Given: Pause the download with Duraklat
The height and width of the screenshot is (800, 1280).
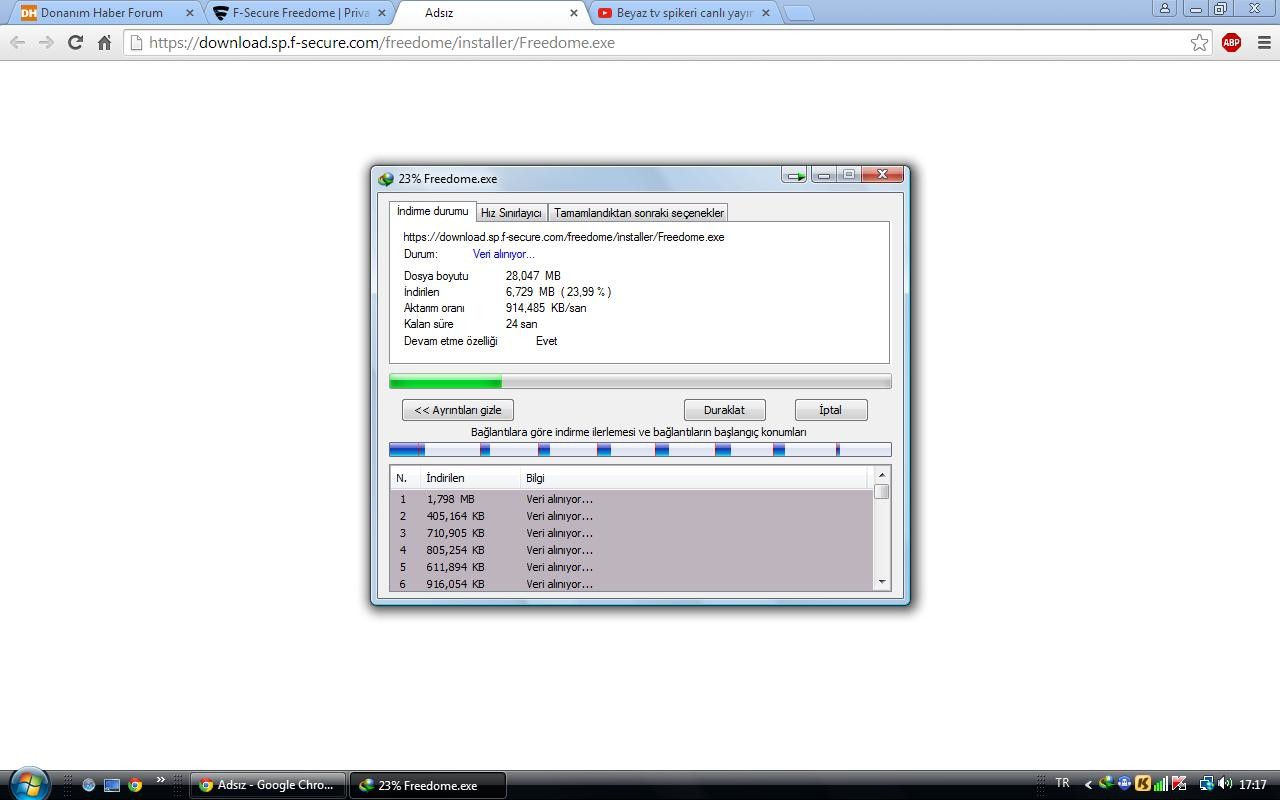Looking at the screenshot, I should [724, 410].
